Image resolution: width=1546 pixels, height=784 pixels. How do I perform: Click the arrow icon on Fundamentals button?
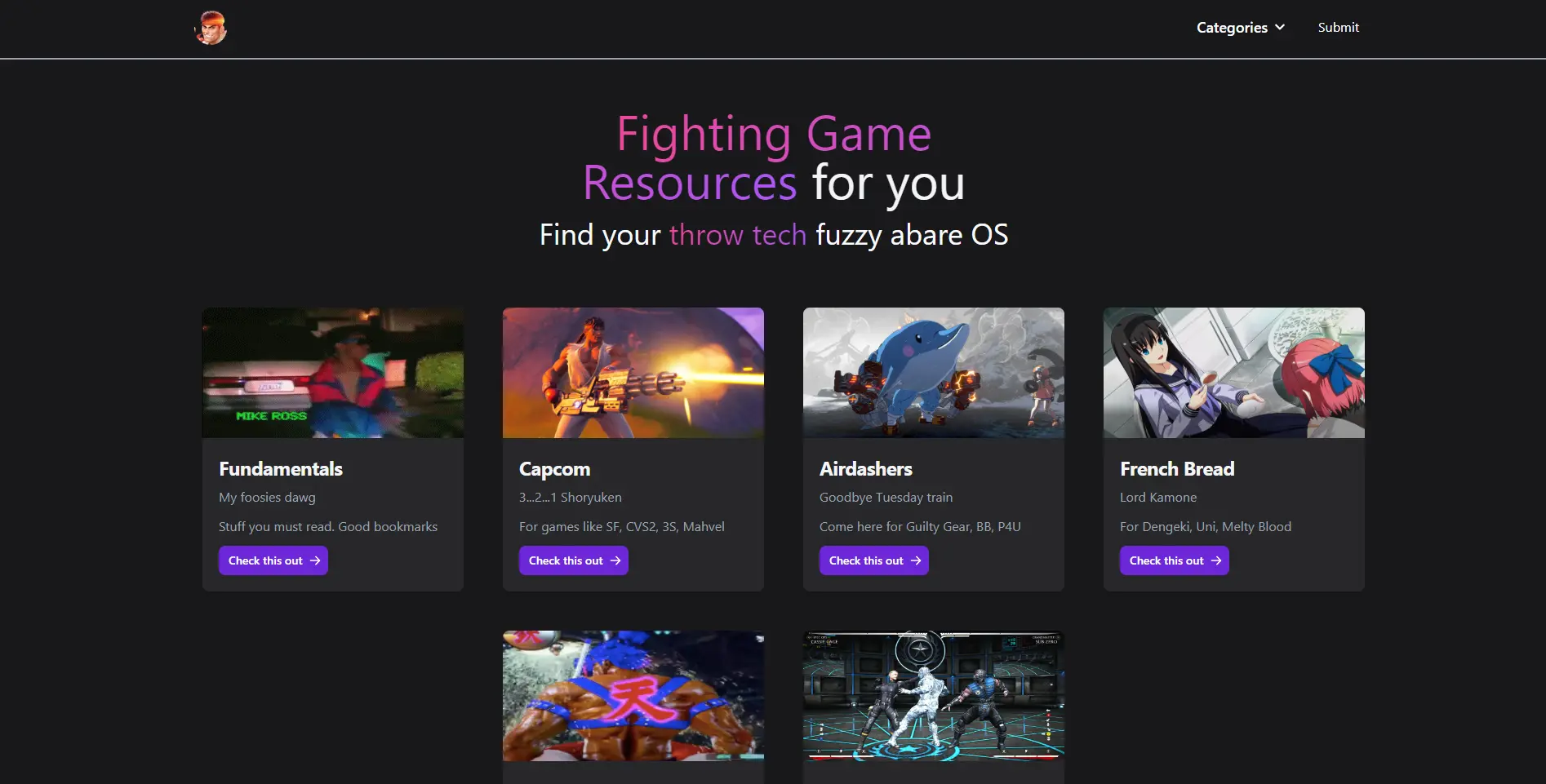(x=315, y=560)
